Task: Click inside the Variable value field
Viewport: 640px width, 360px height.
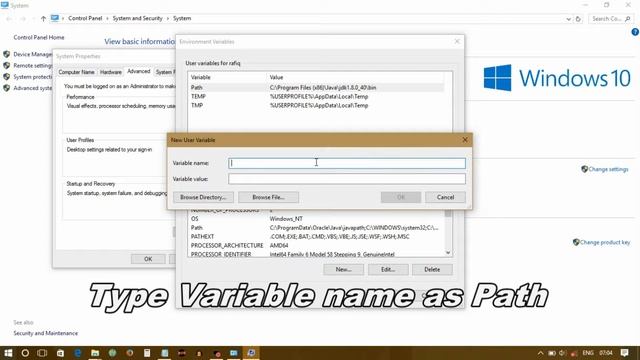Action: pyautogui.click(x=347, y=179)
